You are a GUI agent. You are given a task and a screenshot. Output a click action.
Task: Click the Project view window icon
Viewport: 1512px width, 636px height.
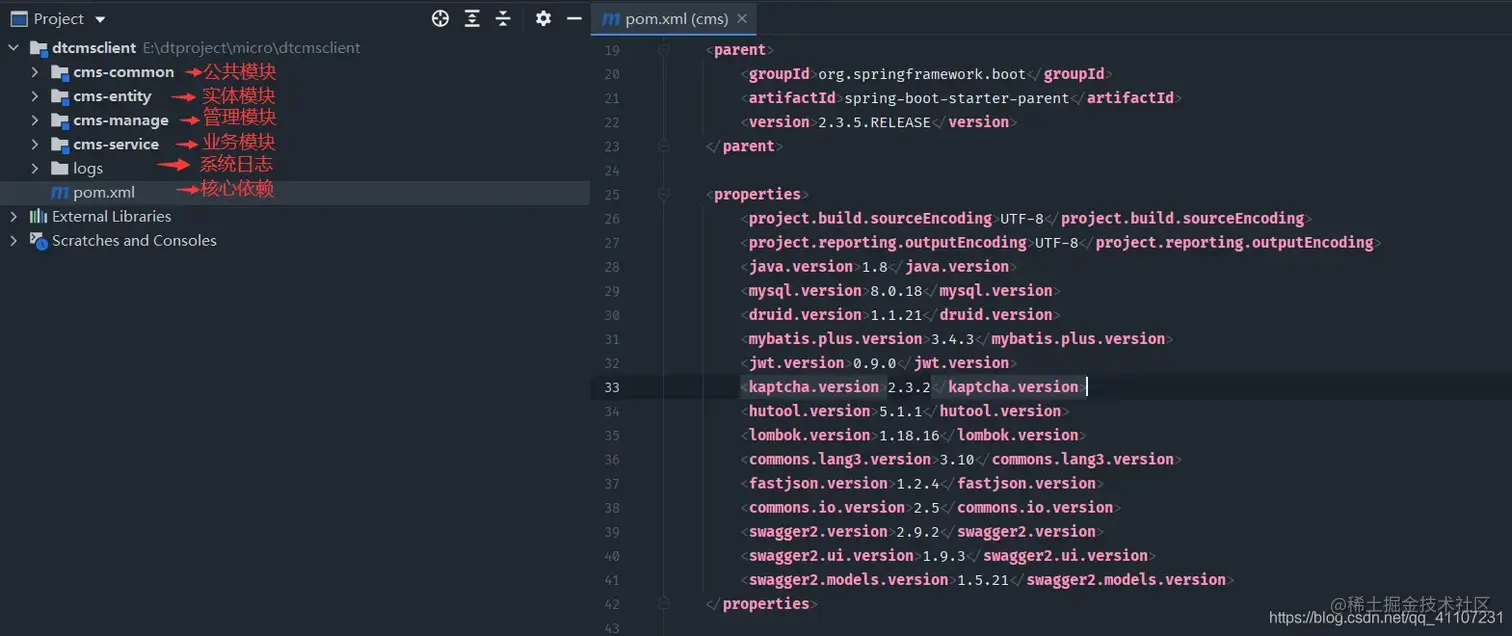[x=18, y=19]
